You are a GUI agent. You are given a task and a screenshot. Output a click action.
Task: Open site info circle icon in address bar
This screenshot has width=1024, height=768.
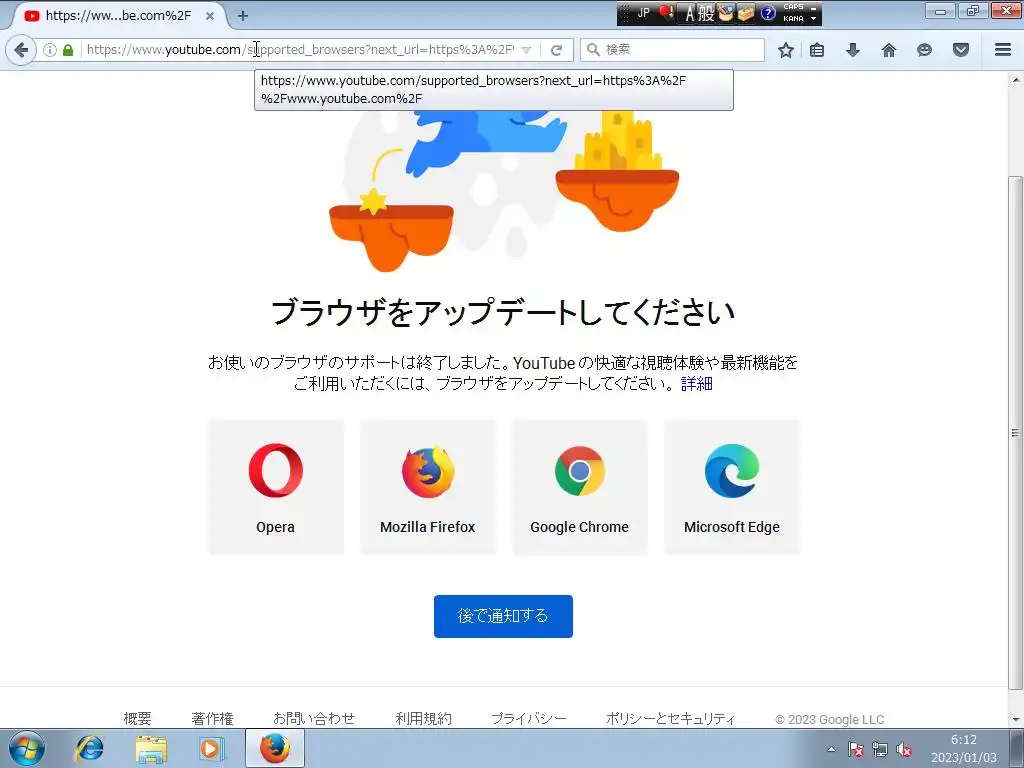point(50,50)
